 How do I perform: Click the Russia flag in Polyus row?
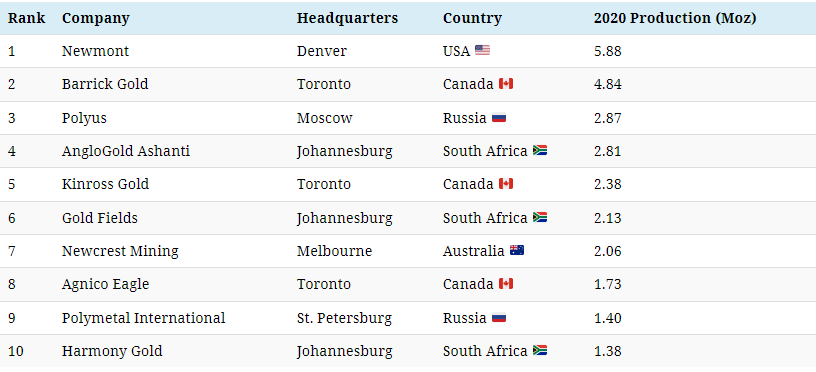tap(499, 118)
